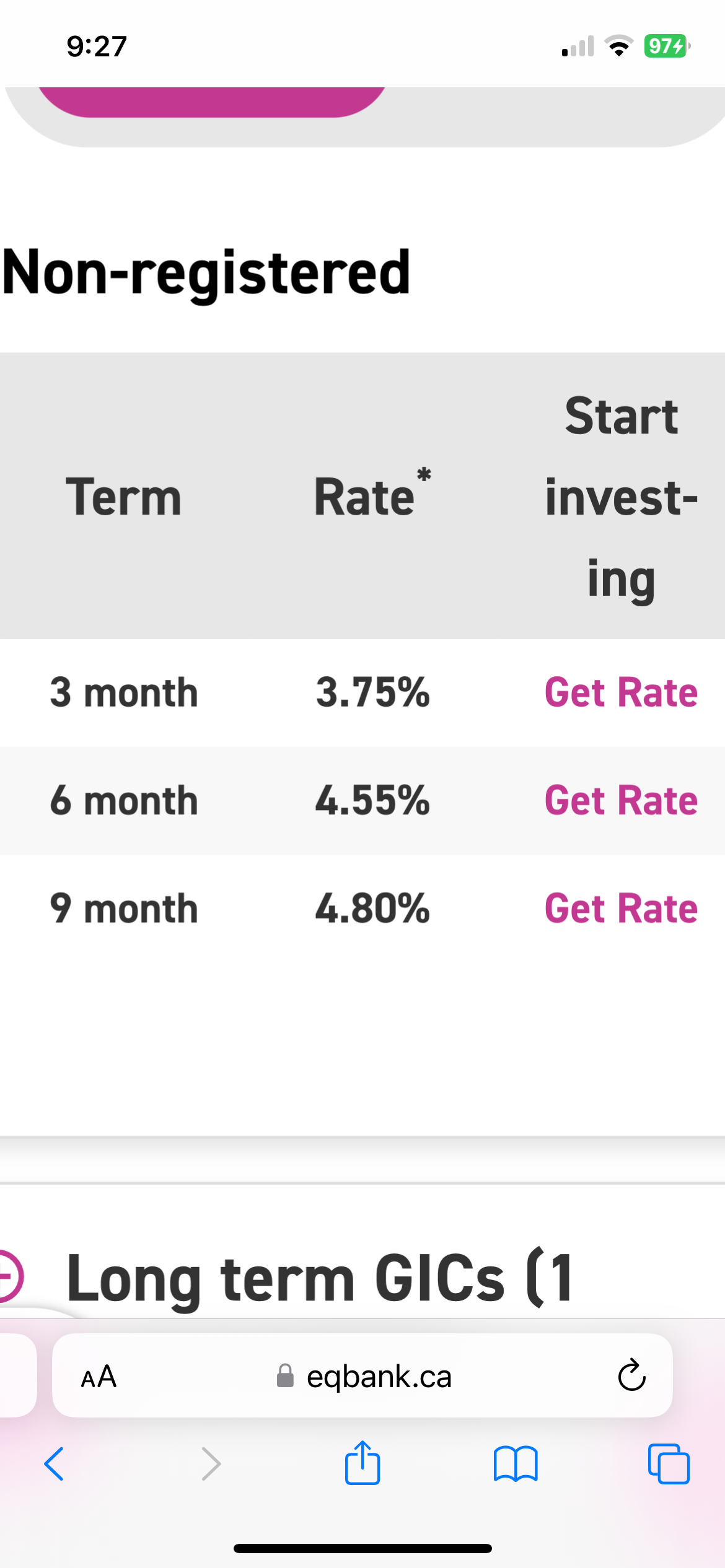Open the Safari share sheet
The image size is (725, 1568).
(362, 1463)
